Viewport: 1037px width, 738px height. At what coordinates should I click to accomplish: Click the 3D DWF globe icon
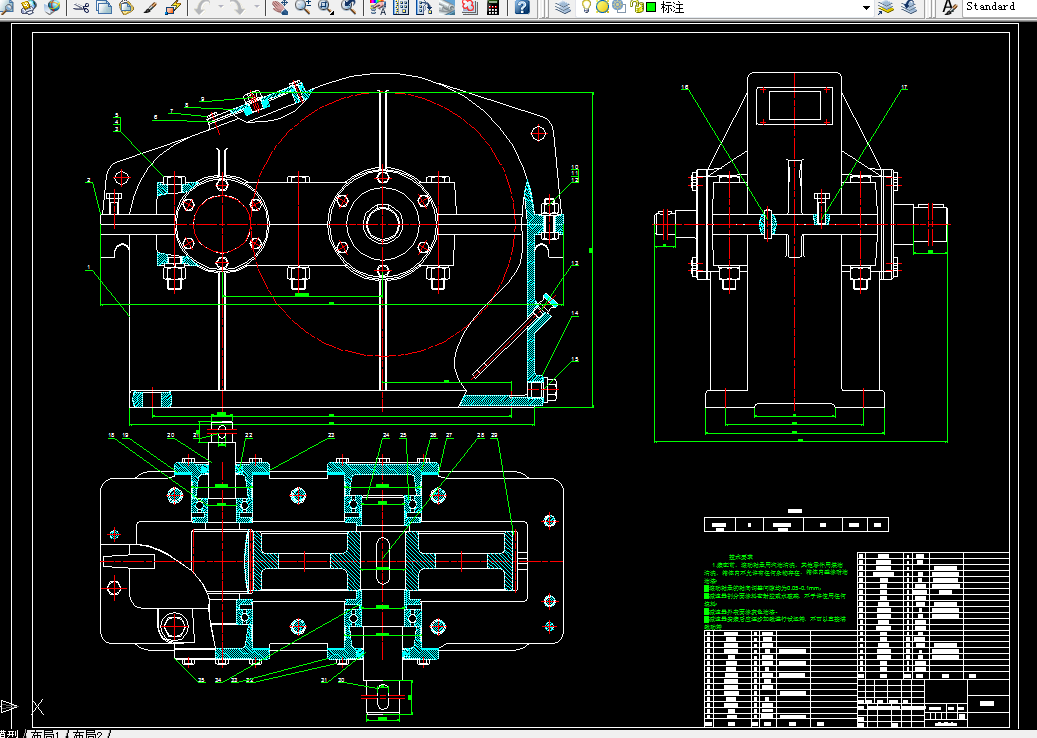[52, 7]
